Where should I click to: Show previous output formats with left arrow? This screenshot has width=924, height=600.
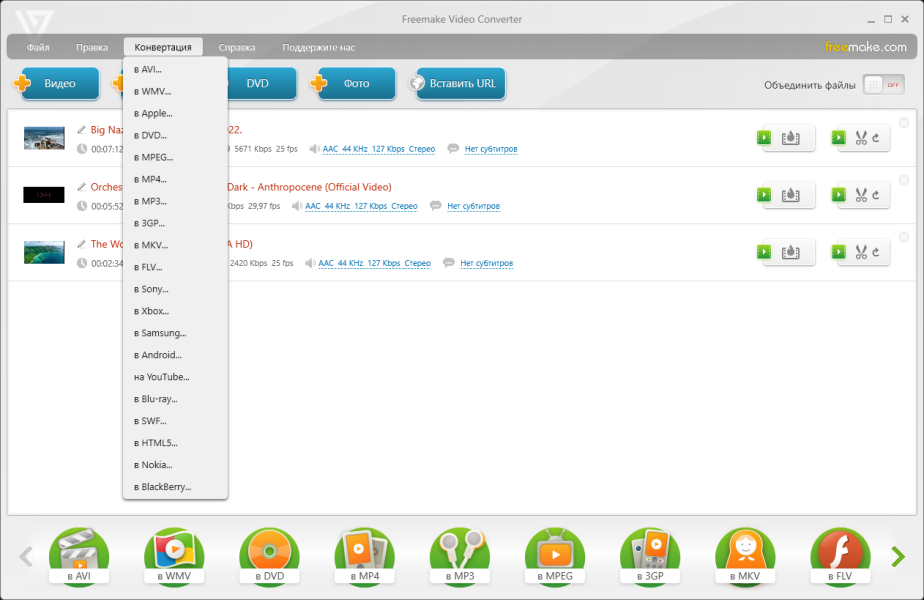[x=26, y=556]
